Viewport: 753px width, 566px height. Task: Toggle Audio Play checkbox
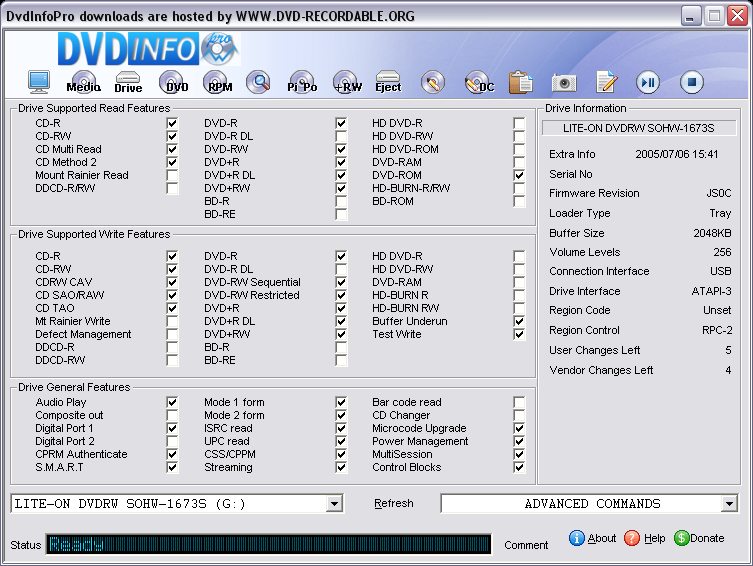pyautogui.click(x=172, y=402)
